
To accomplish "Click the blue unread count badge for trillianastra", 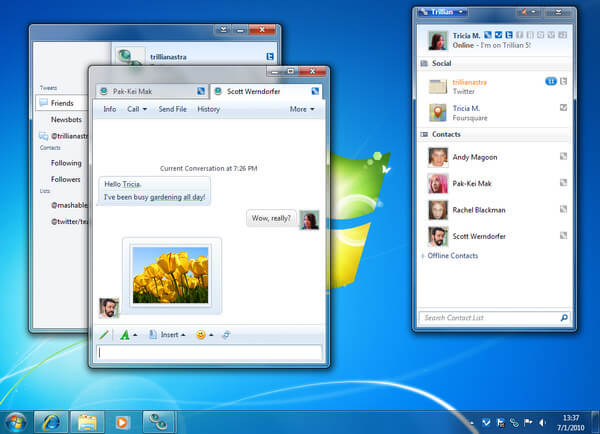I will pyautogui.click(x=551, y=82).
